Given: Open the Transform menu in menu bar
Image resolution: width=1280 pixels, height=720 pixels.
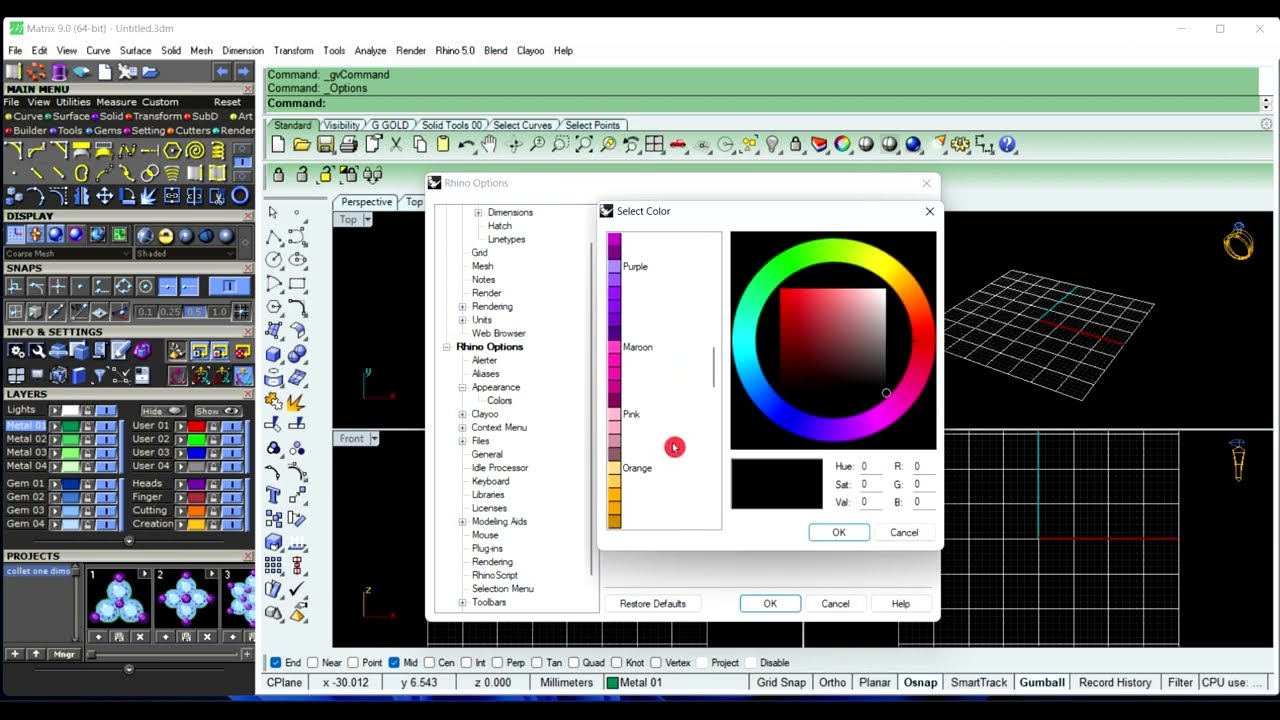Looking at the screenshot, I should 293,50.
